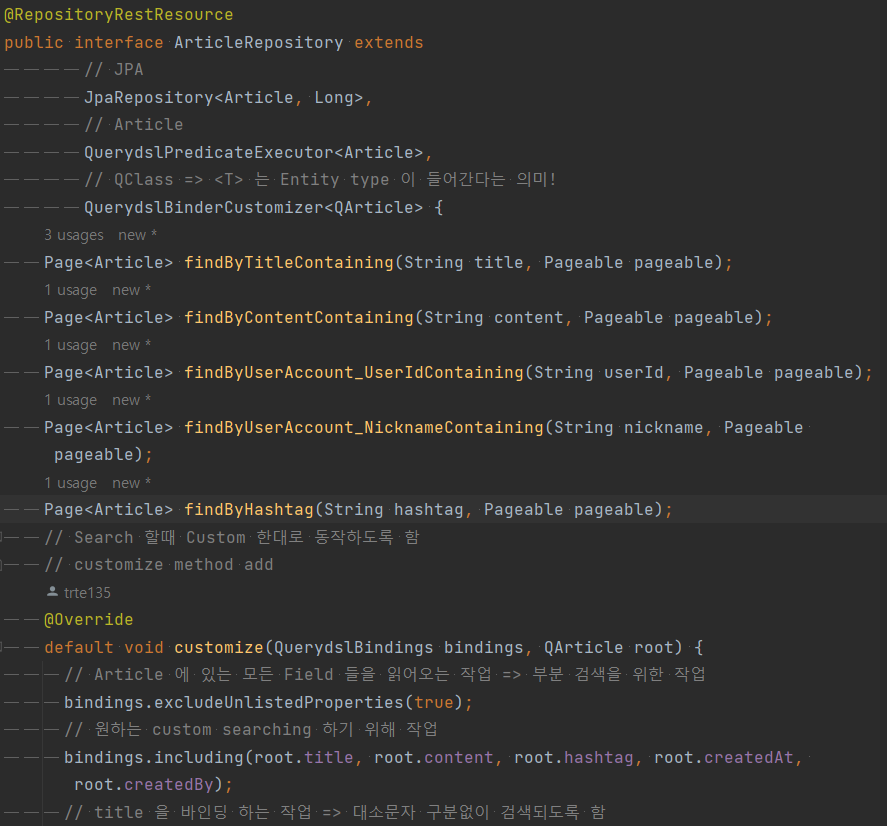Click the "new *" hint above findByHashtag
The width and height of the screenshot is (887, 826).
pyautogui.click(x=131, y=483)
